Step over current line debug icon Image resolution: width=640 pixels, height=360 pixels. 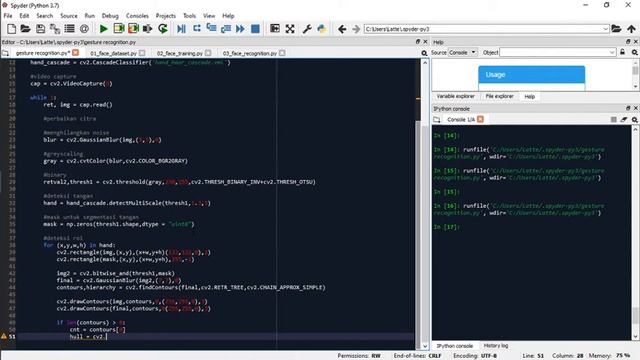click(197, 29)
